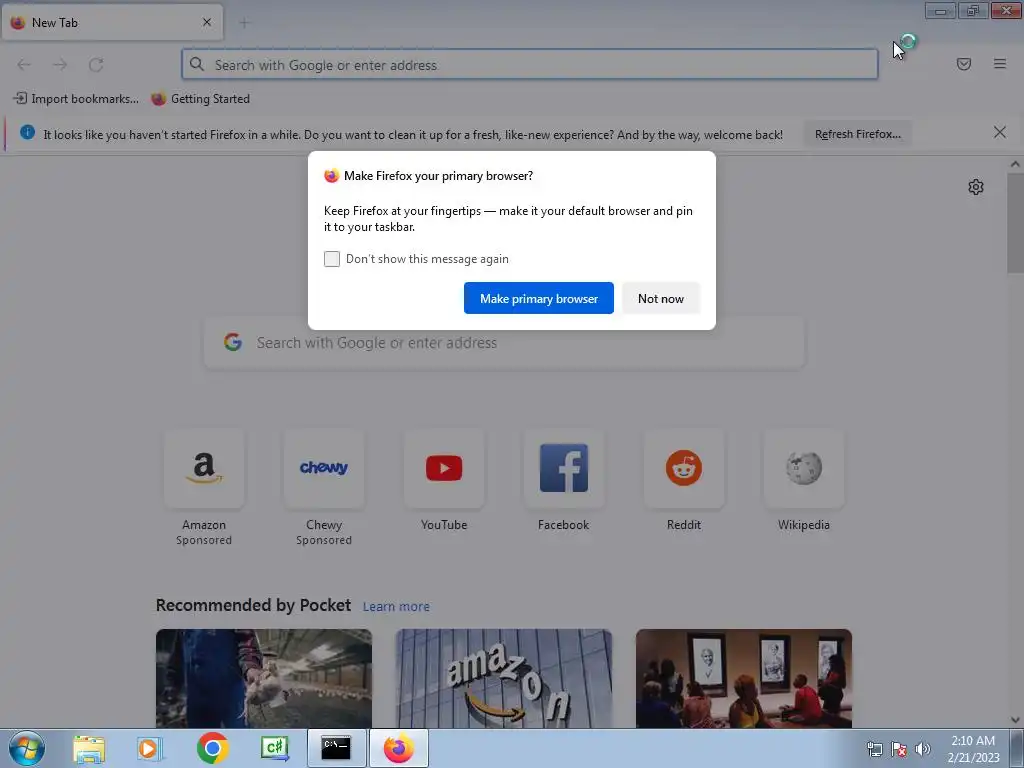
Task: Open a new tab with plus button
Action: pyautogui.click(x=244, y=23)
